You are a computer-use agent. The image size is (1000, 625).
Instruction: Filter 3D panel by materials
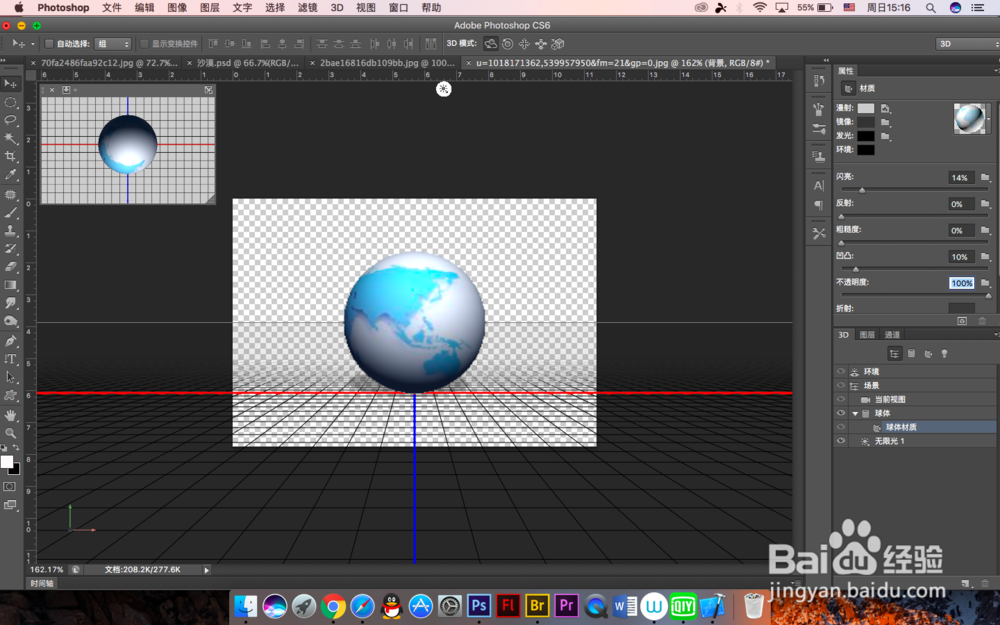928,354
